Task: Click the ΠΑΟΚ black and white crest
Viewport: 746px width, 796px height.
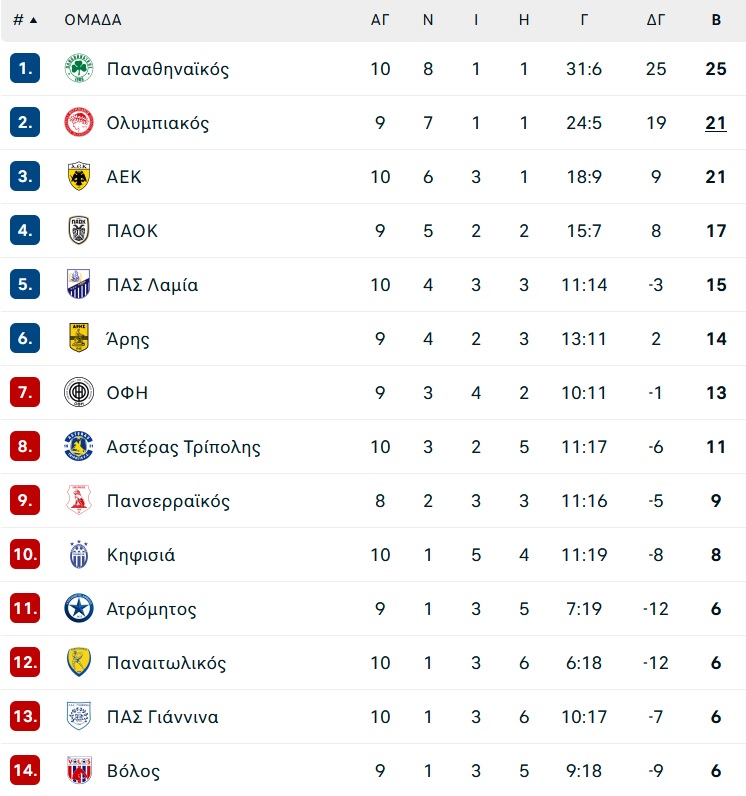Action: (79, 230)
